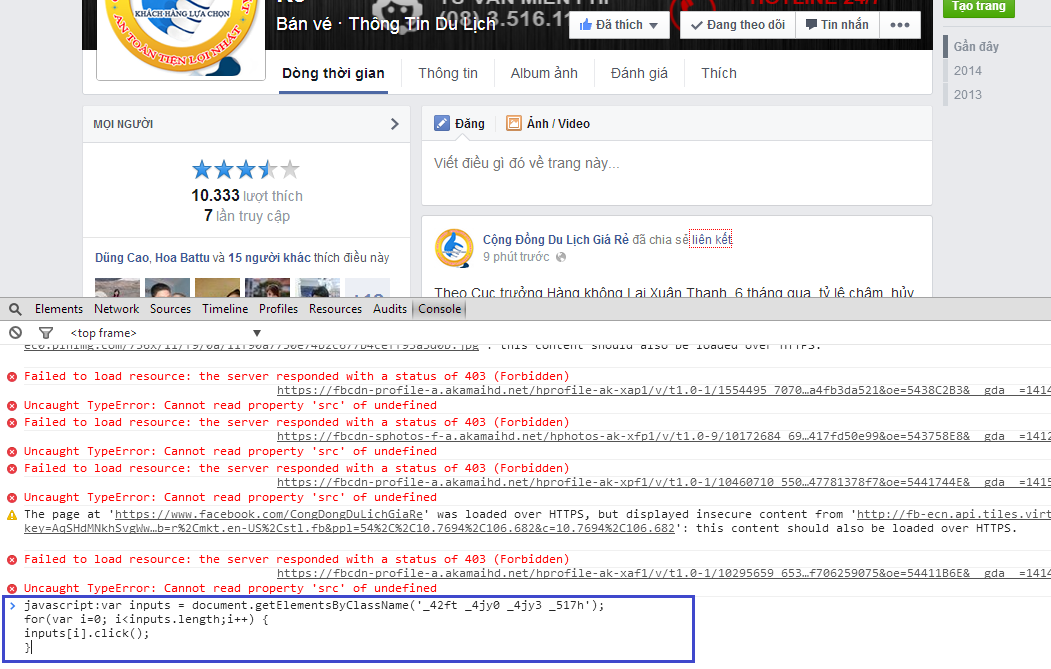Image resolution: width=1051 pixels, height=669 pixels.
Task: Select the Đăng post option
Action: click(x=459, y=123)
